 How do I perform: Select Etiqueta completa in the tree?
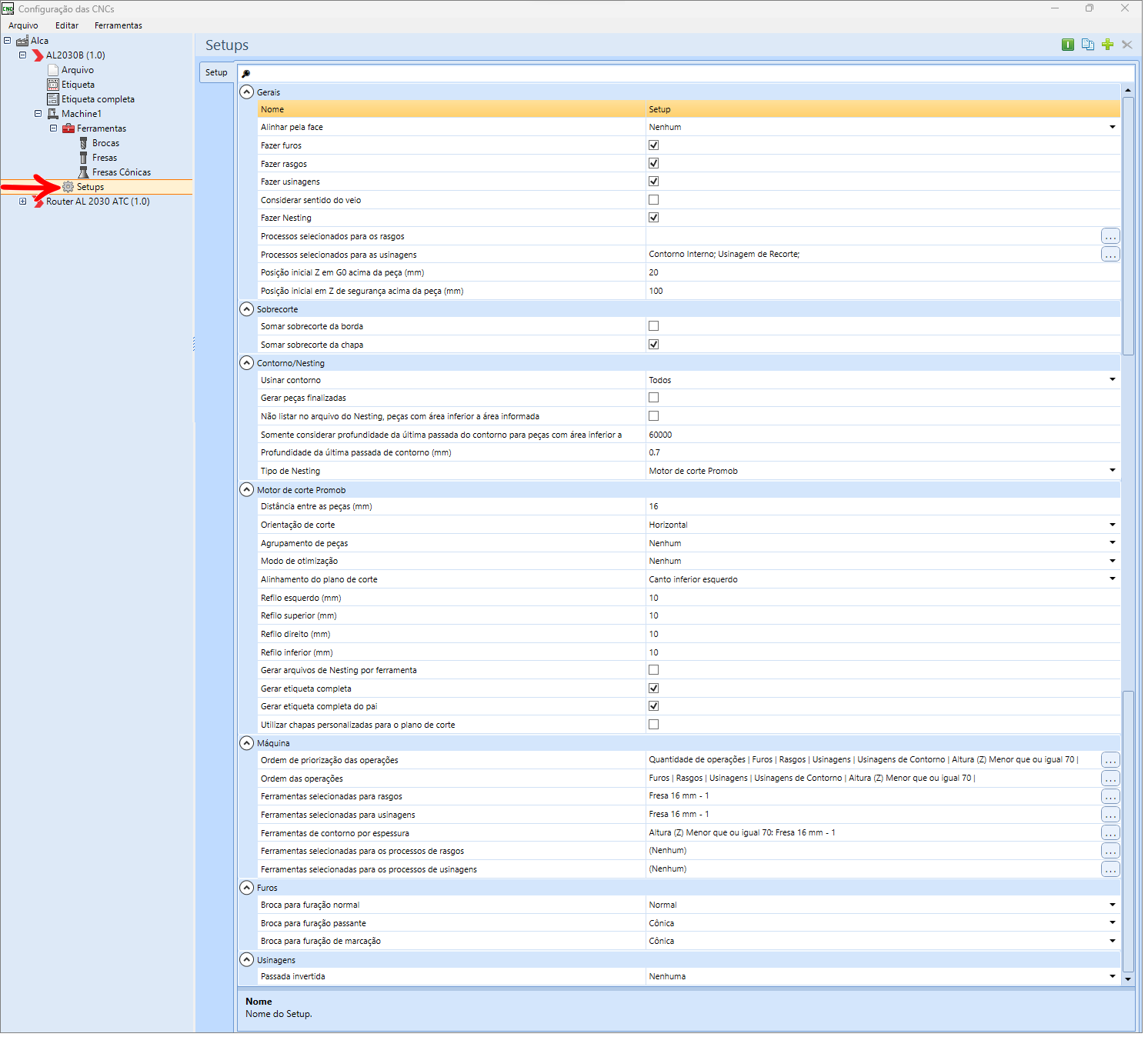point(98,99)
